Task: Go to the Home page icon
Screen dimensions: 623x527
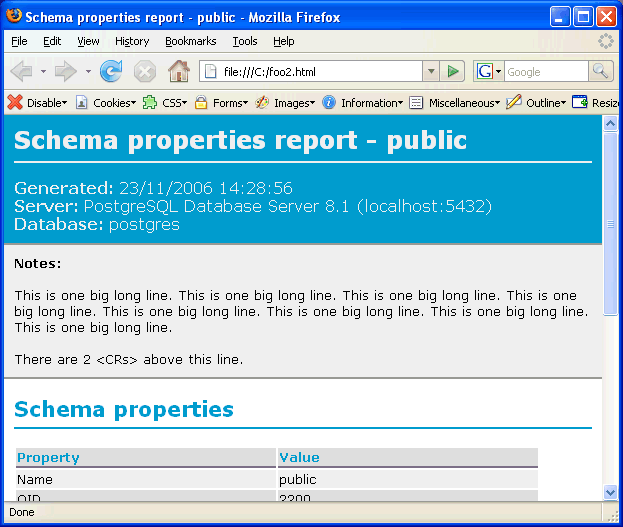Action: tap(179, 71)
